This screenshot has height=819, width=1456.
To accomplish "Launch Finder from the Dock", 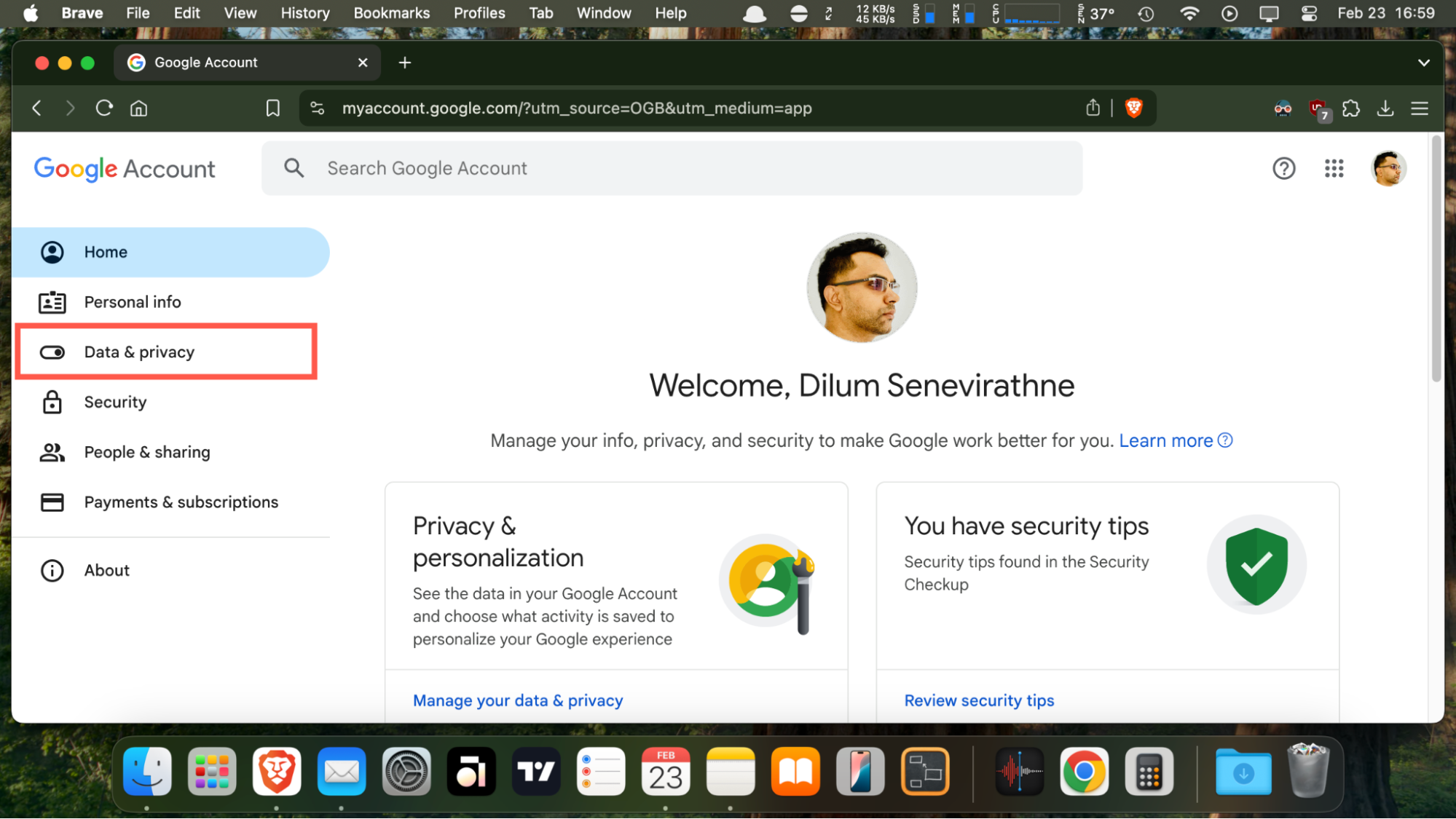I will click(147, 772).
